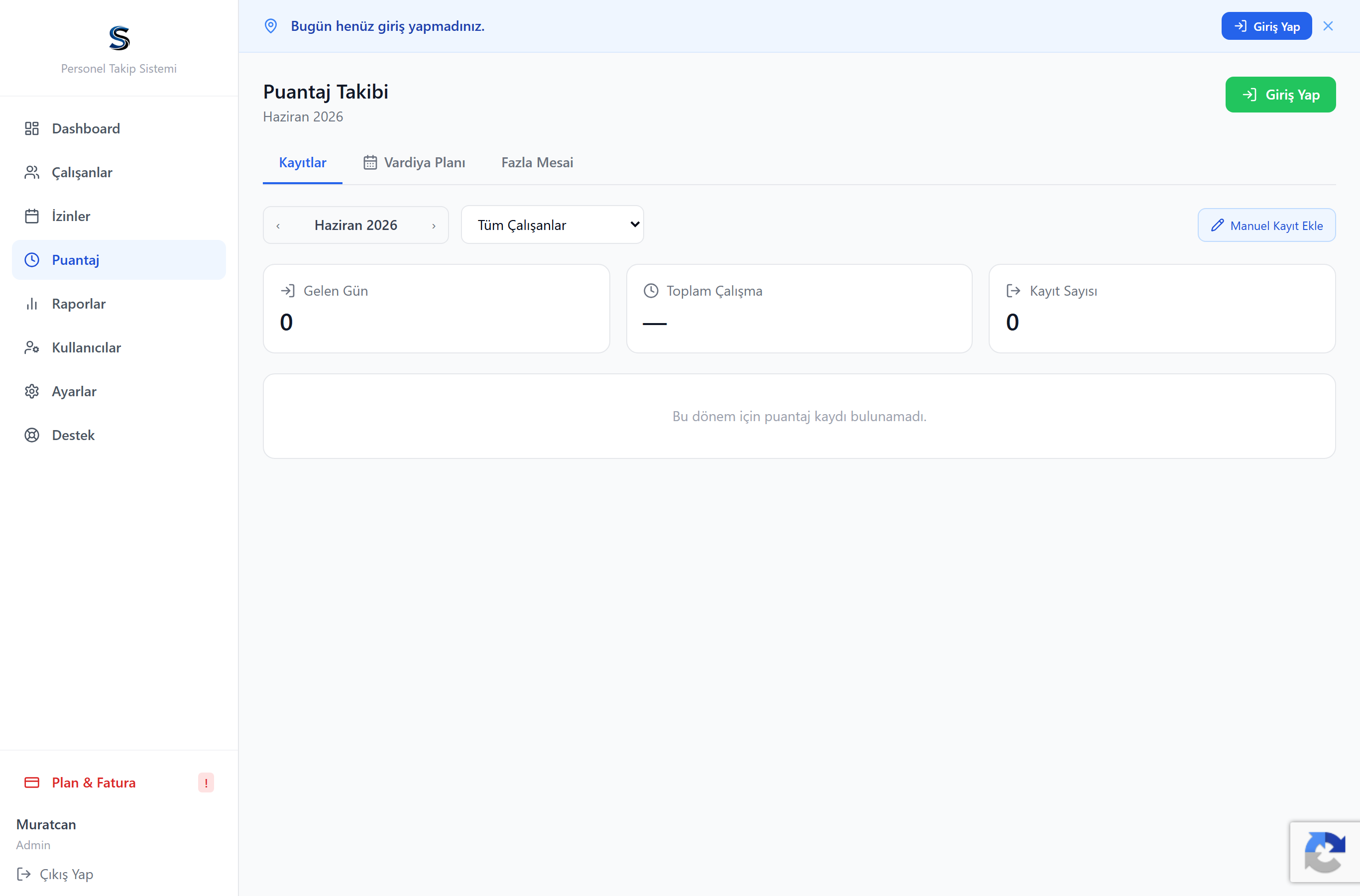Open Plan & Fatura page
Screen dimensions: 1360x896
click(x=119, y=783)
